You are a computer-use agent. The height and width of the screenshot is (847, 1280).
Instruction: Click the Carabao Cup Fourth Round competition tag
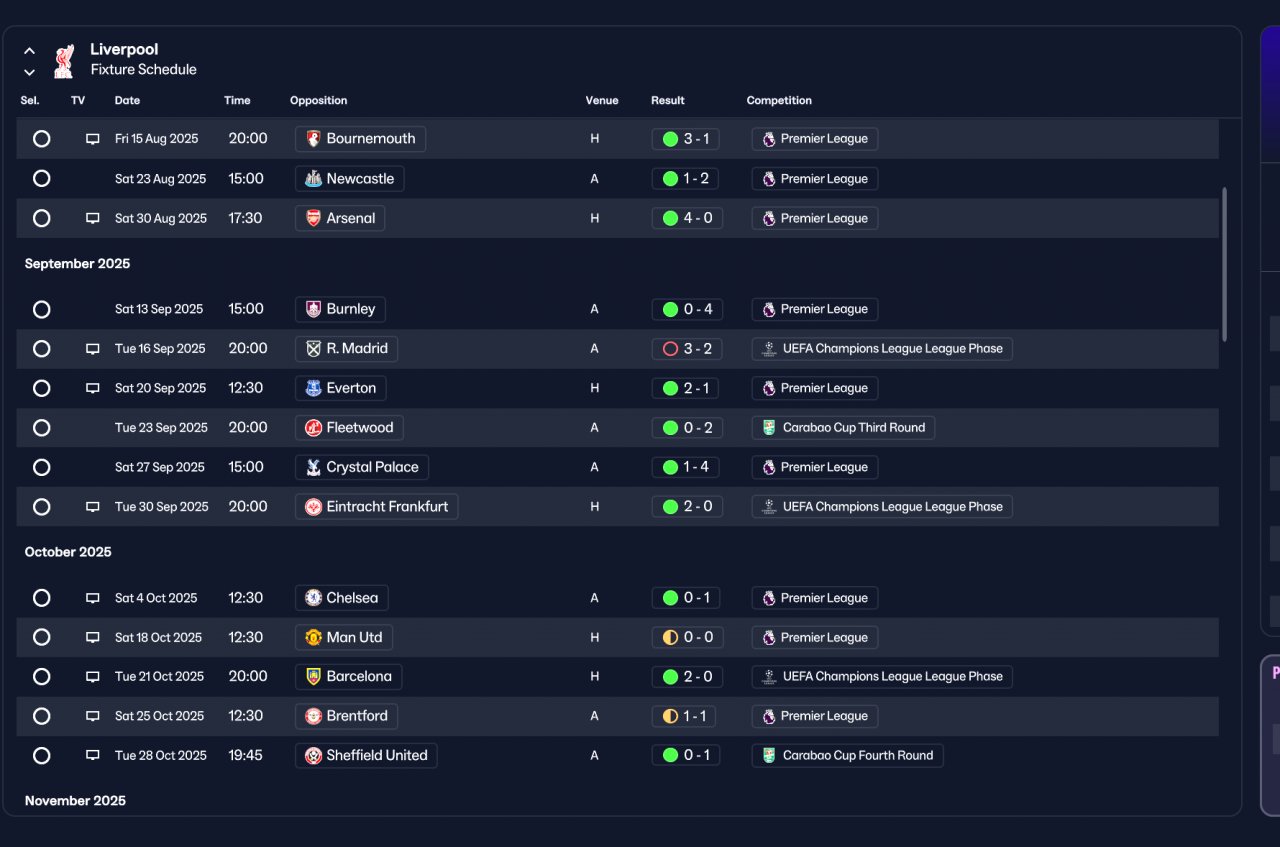(x=847, y=756)
